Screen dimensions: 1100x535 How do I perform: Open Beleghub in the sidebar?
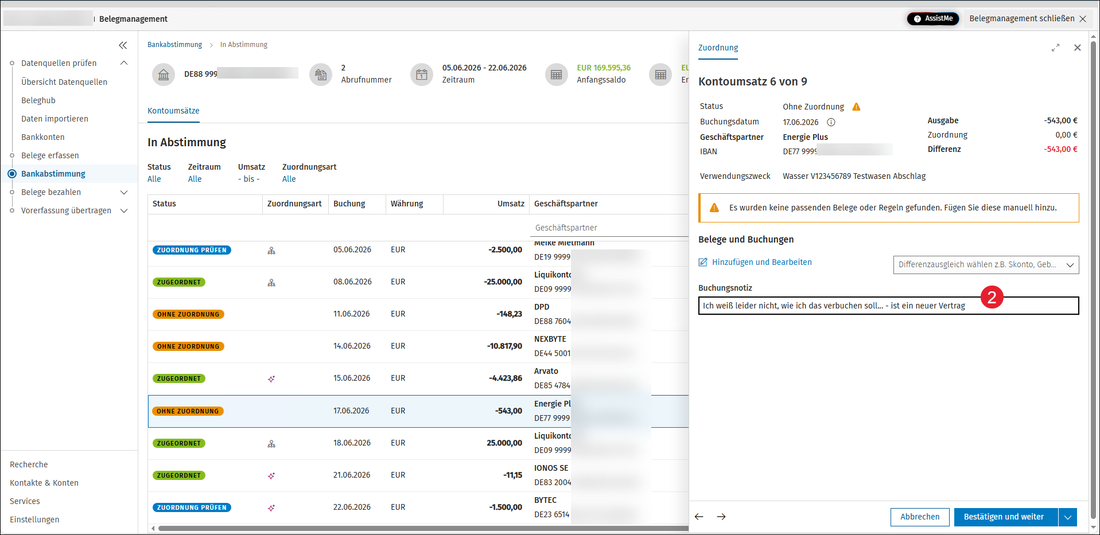tap(39, 100)
